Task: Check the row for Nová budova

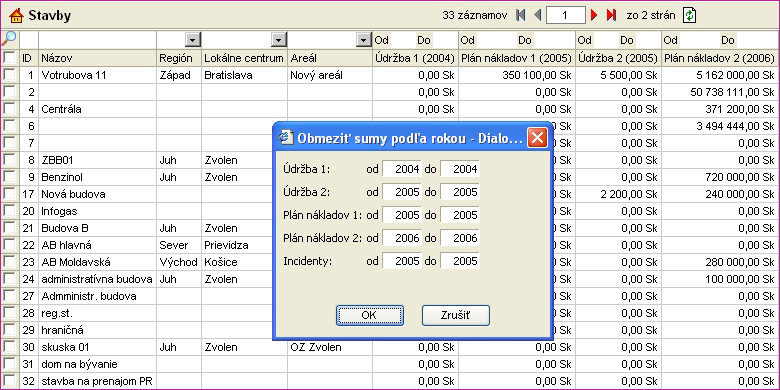Action: point(9,194)
